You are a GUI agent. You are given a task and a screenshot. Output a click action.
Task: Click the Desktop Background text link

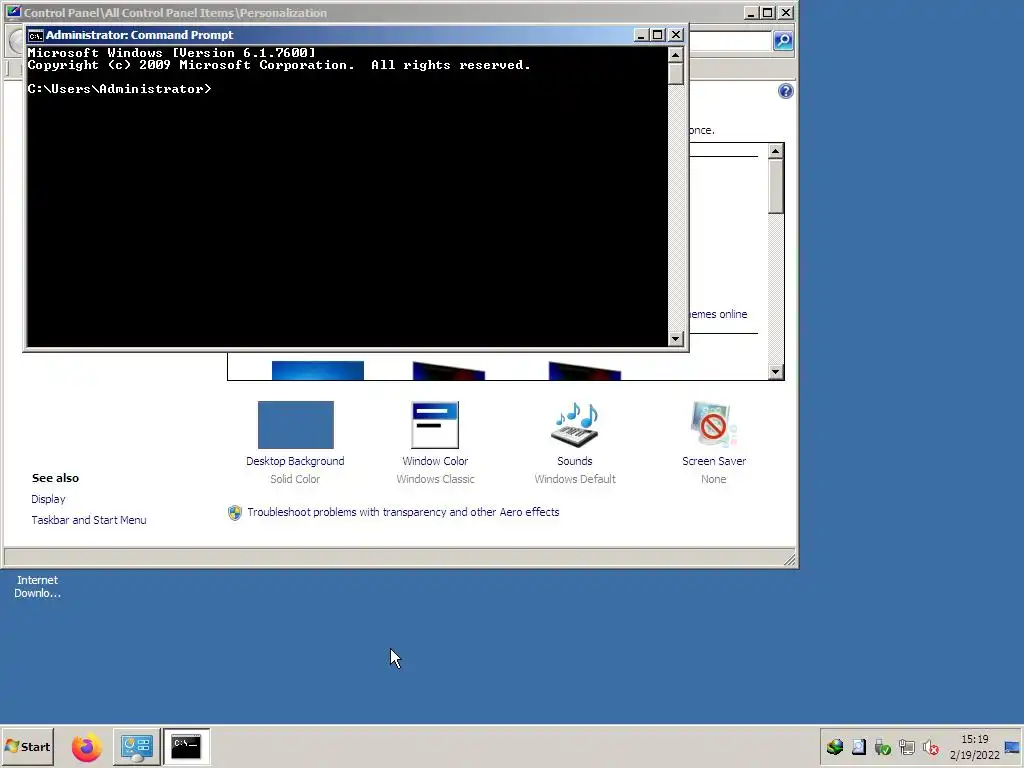[x=295, y=461]
